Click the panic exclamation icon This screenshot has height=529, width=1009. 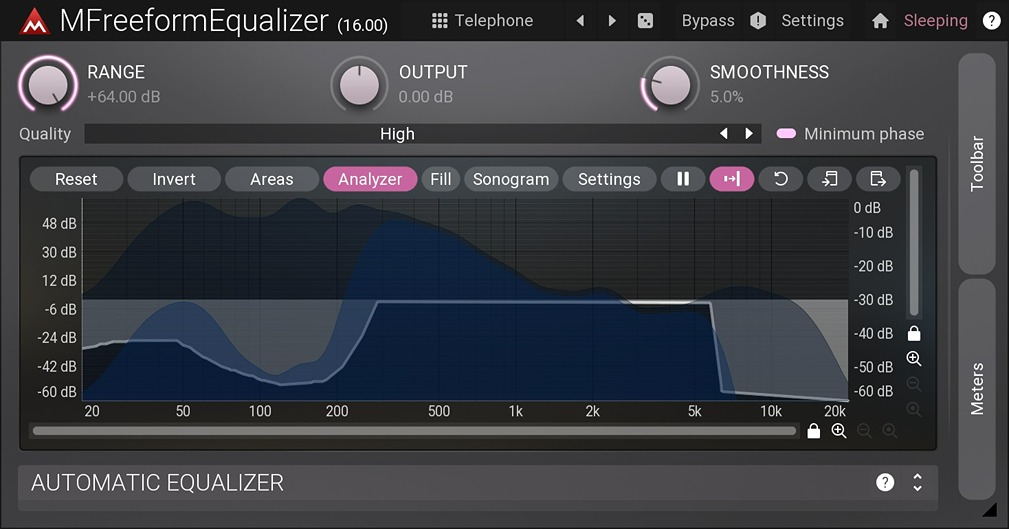[x=758, y=21]
